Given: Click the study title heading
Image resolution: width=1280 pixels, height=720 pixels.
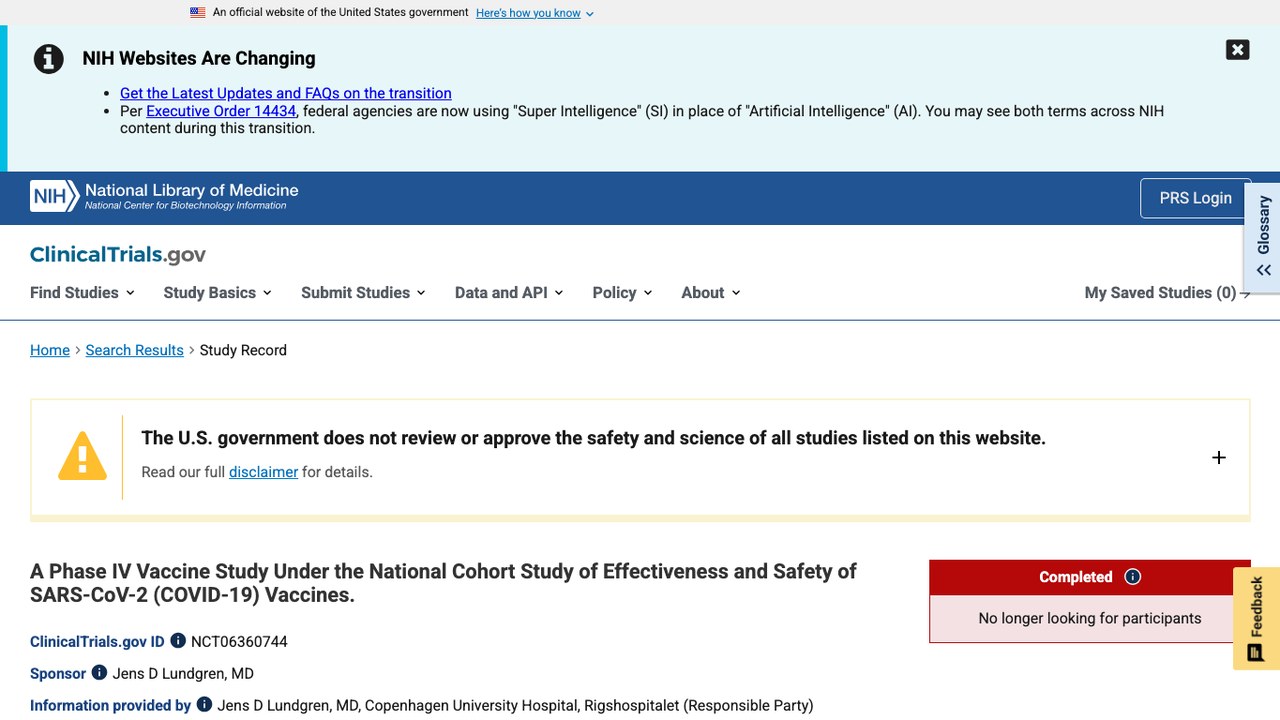Looking at the screenshot, I should 443,583.
